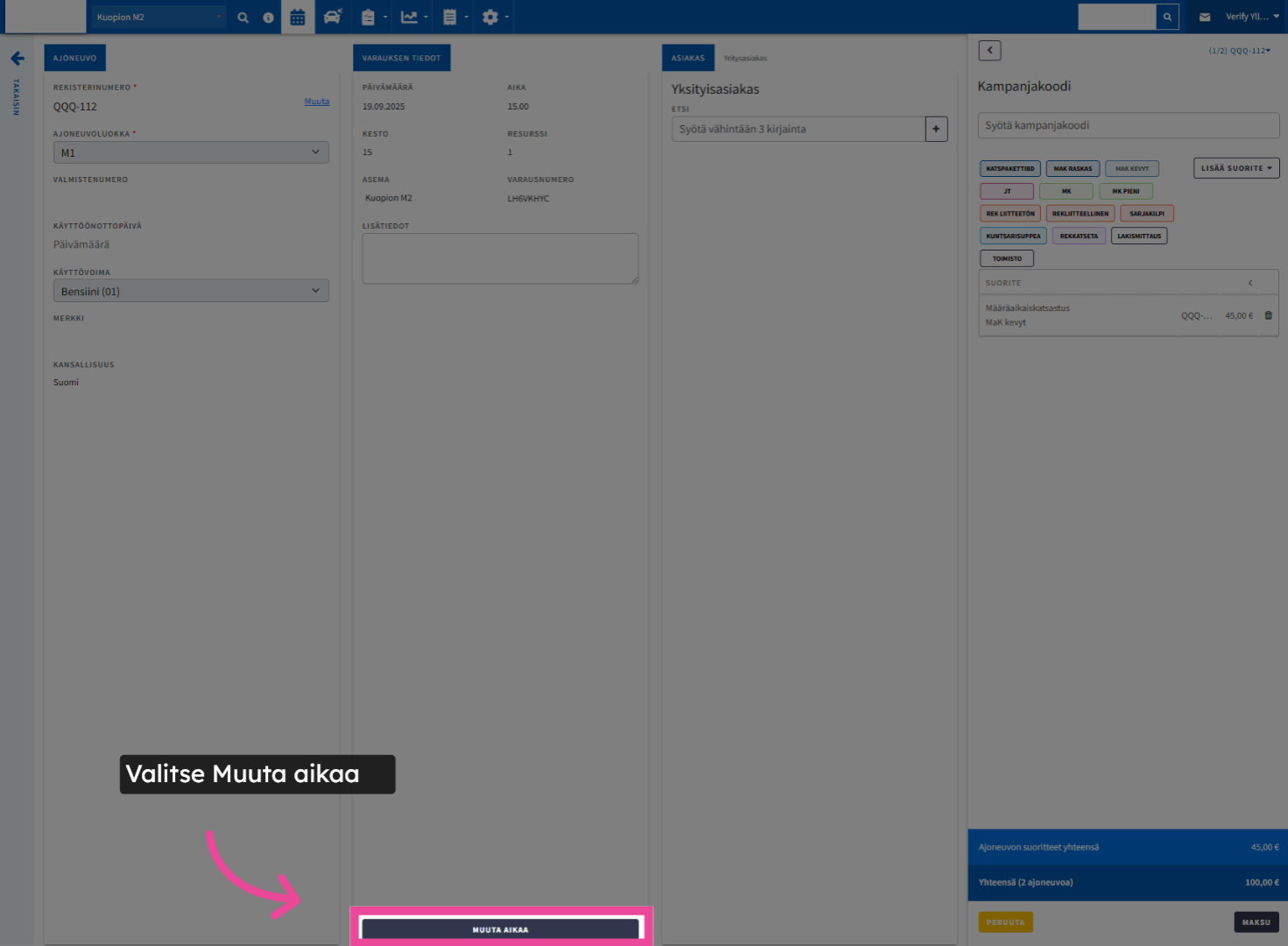Click the MAK Kevyt quick button
Viewport: 1288px width, 946px height.
pyautogui.click(x=1132, y=168)
